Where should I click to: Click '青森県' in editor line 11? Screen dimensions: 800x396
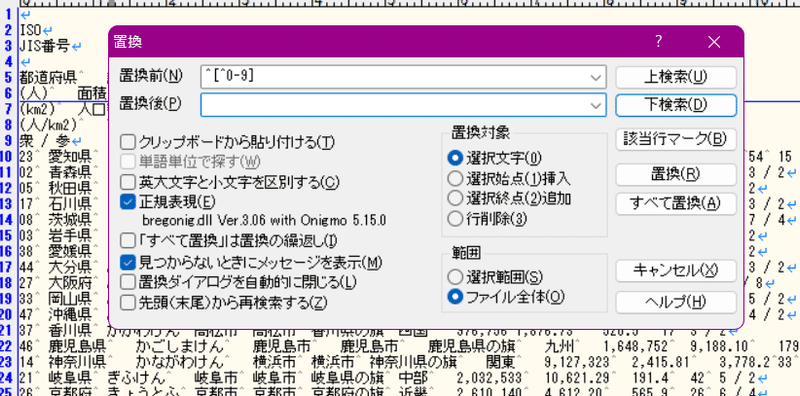tap(70, 171)
